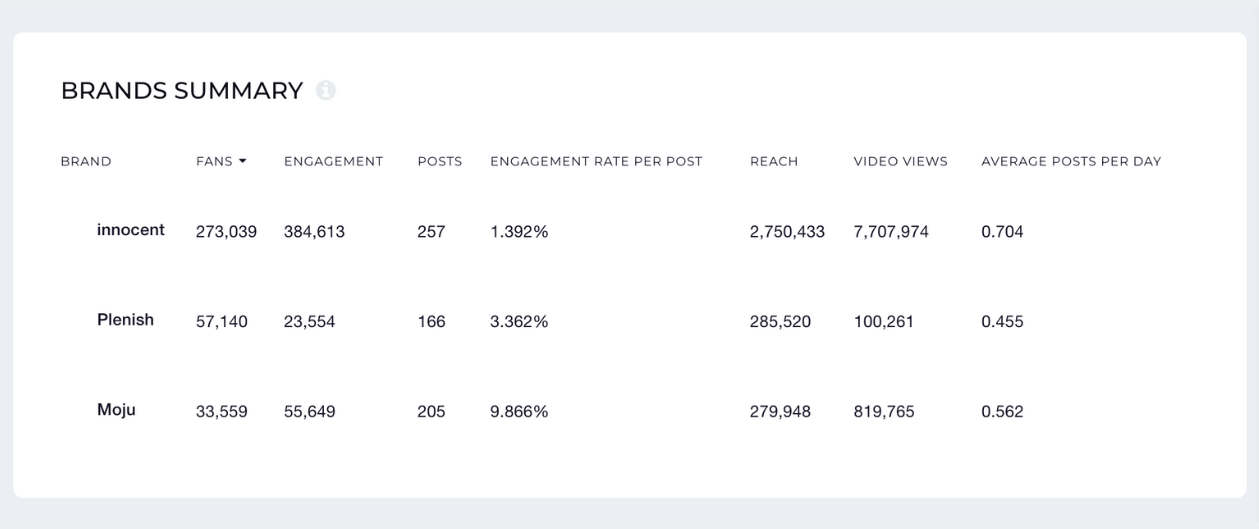This screenshot has height=529, width=1259.
Task: Sort by Engagement Rate Per Post header
Action: coord(596,161)
